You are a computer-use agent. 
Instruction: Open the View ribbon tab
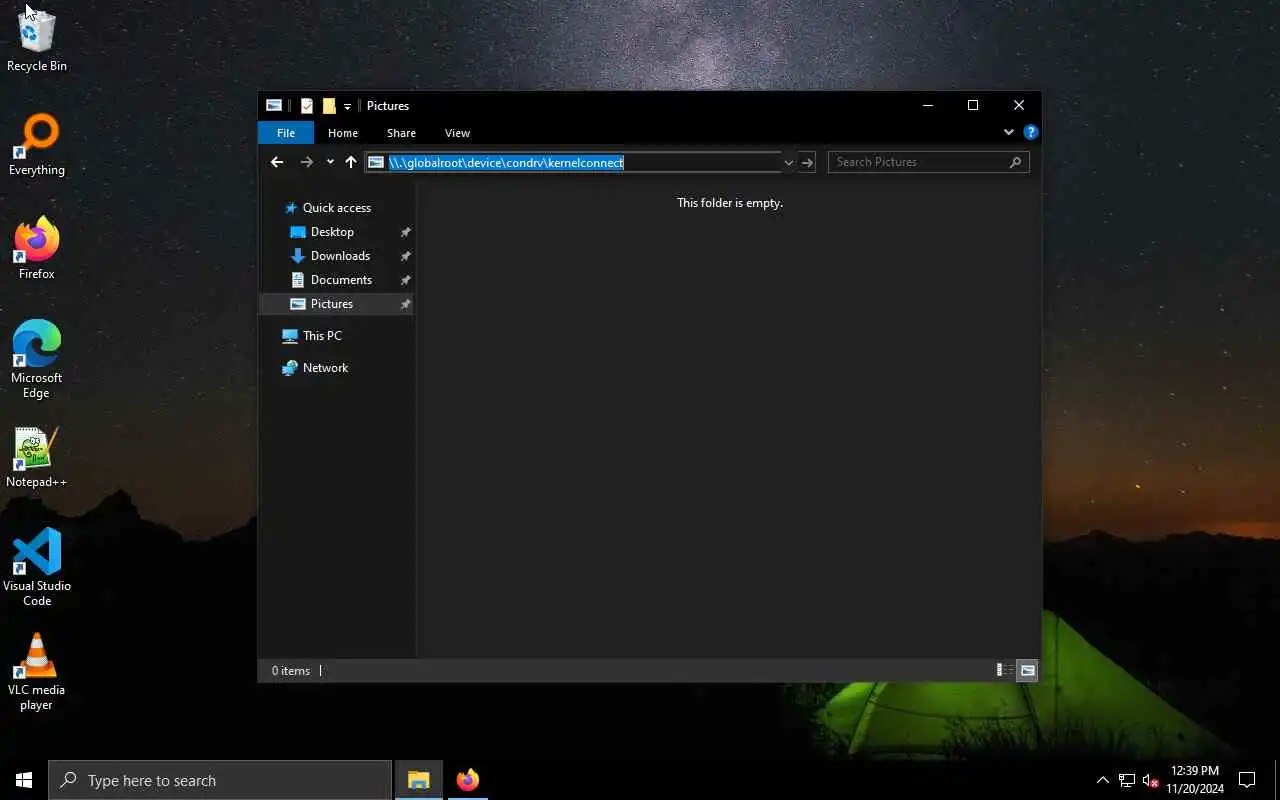(x=457, y=133)
